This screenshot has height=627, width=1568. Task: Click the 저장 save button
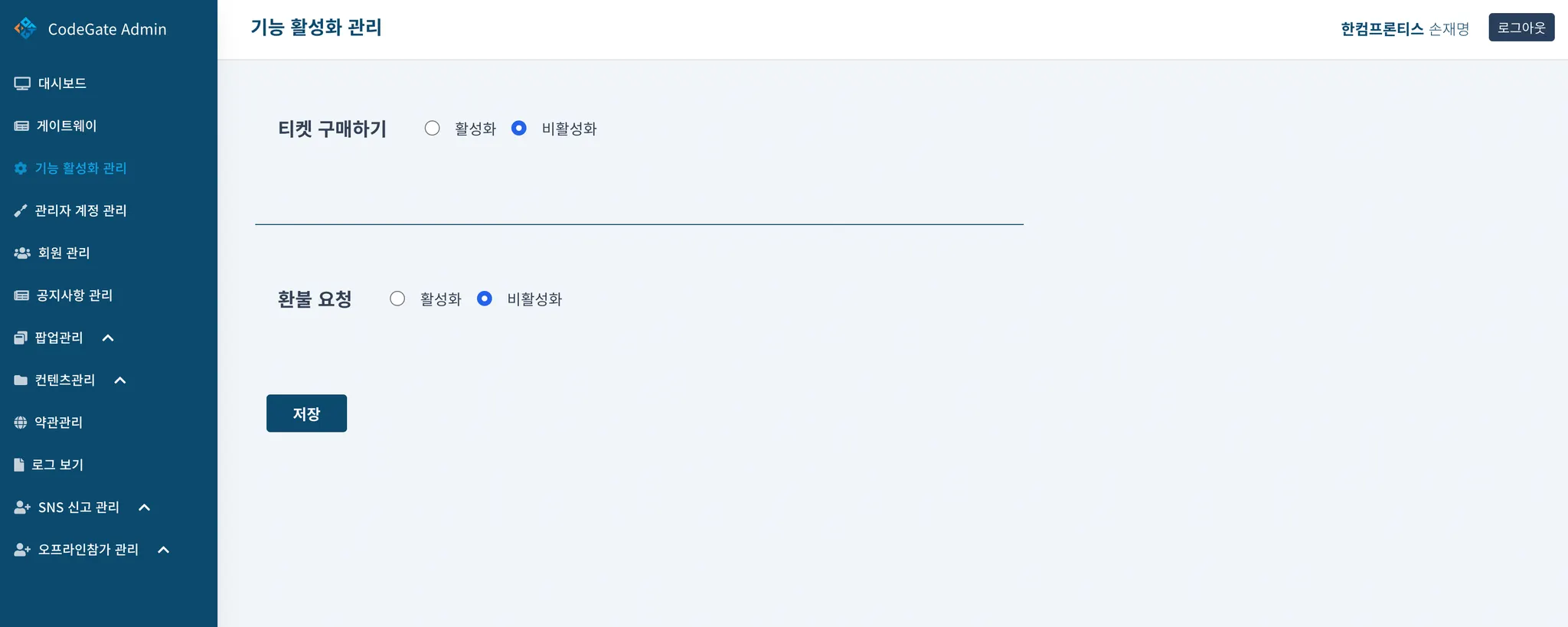tap(306, 413)
